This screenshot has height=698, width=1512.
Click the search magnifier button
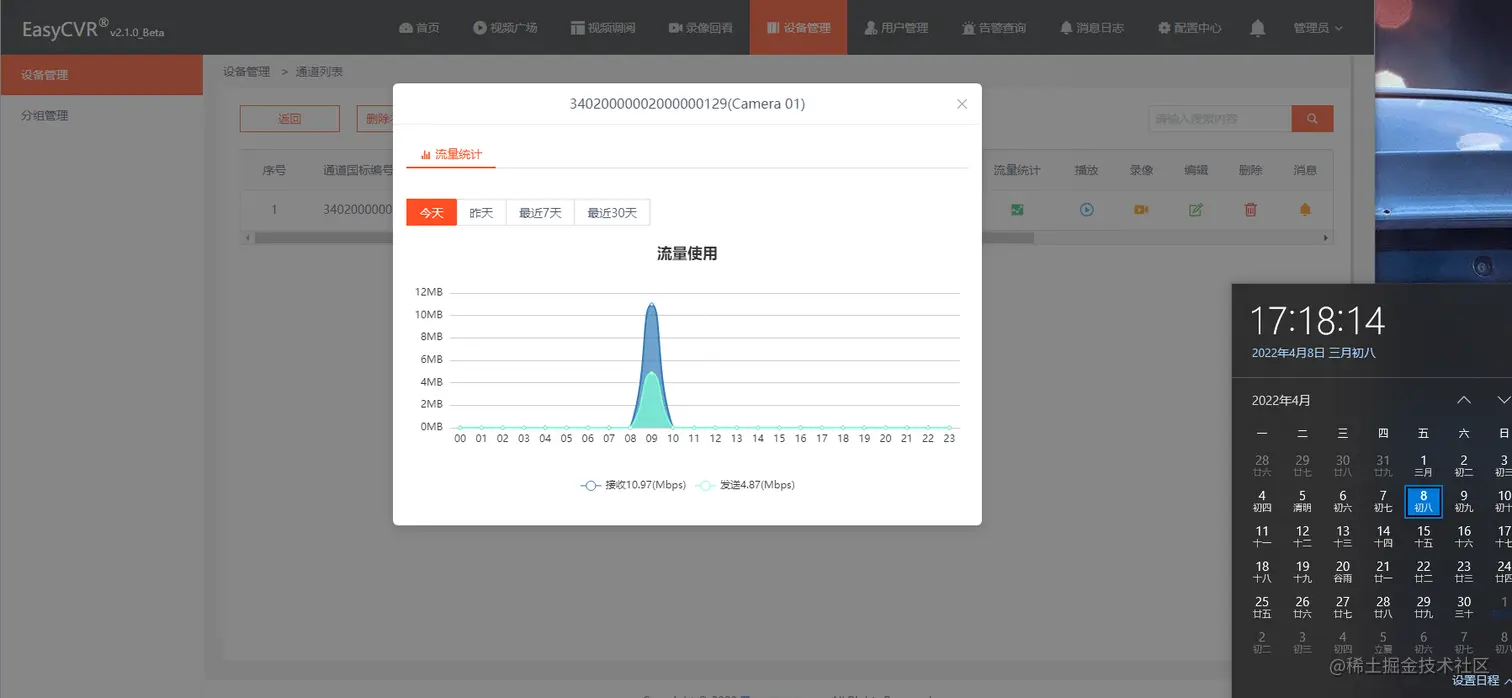click(1312, 119)
